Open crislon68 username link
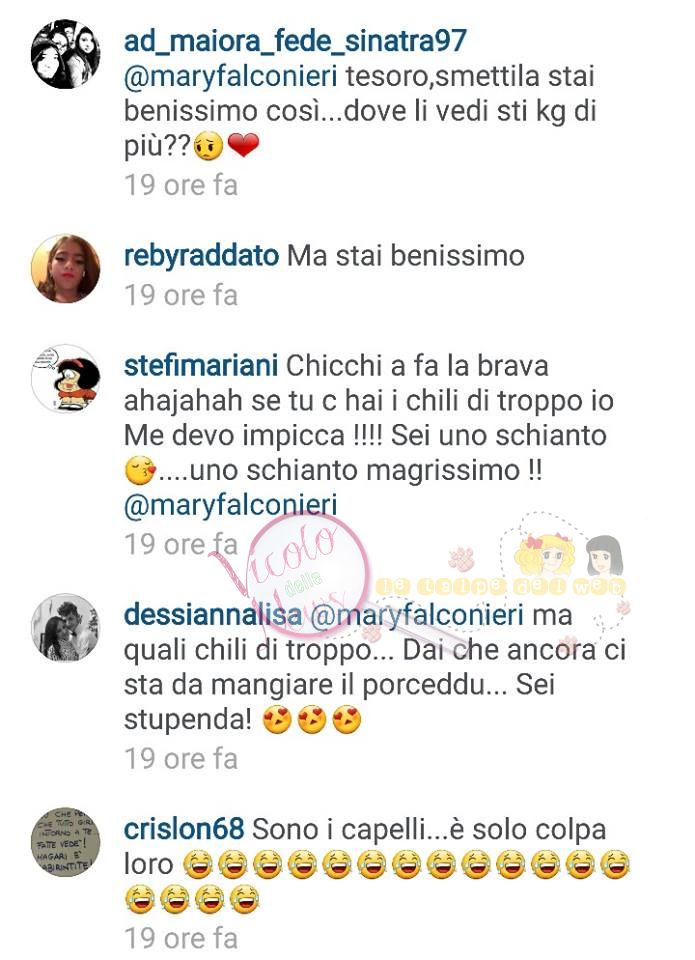The width and height of the screenshot is (695, 960). click(184, 830)
